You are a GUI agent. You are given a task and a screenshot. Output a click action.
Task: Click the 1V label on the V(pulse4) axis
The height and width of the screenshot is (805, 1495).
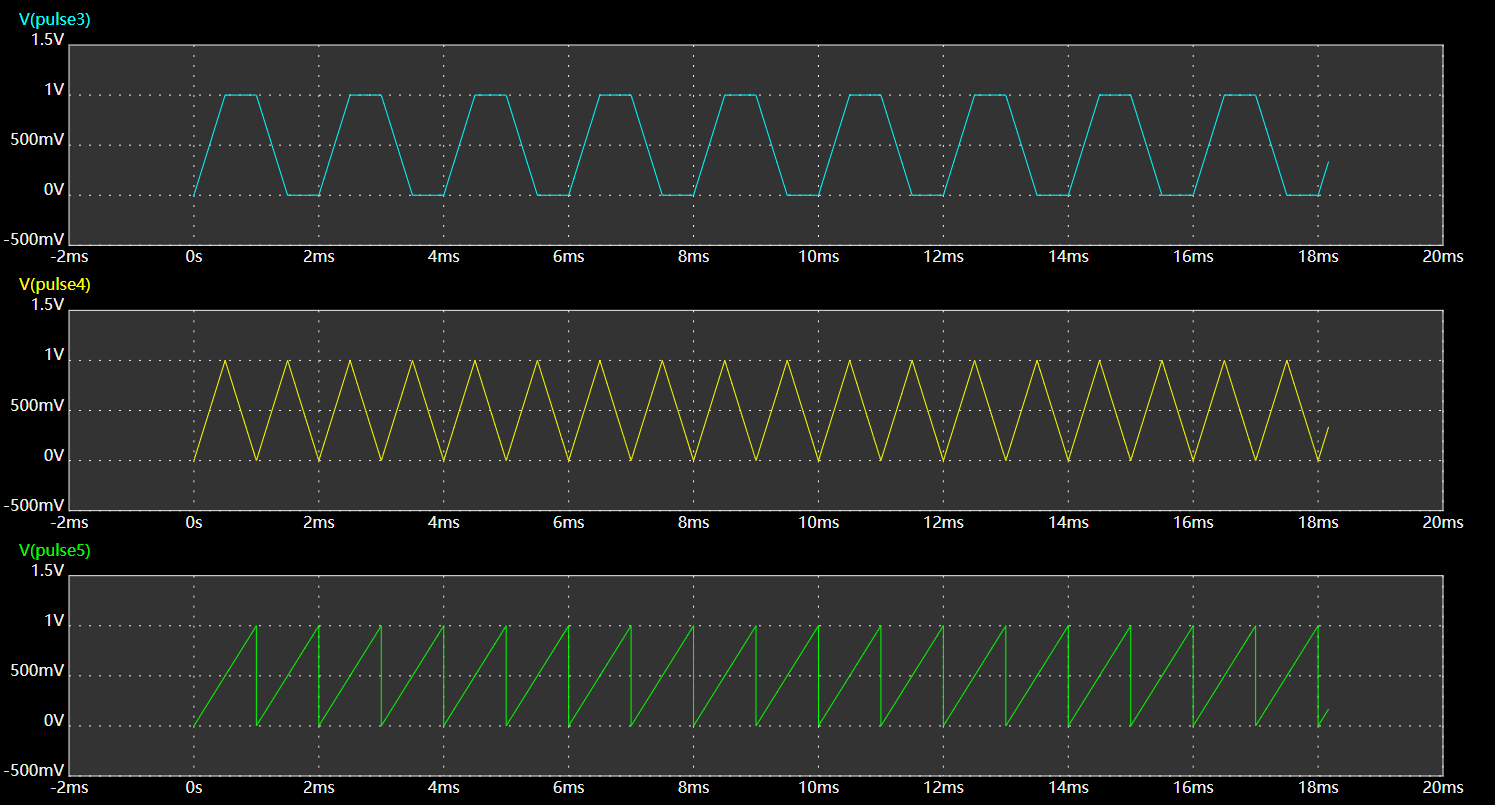(x=54, y=356)
